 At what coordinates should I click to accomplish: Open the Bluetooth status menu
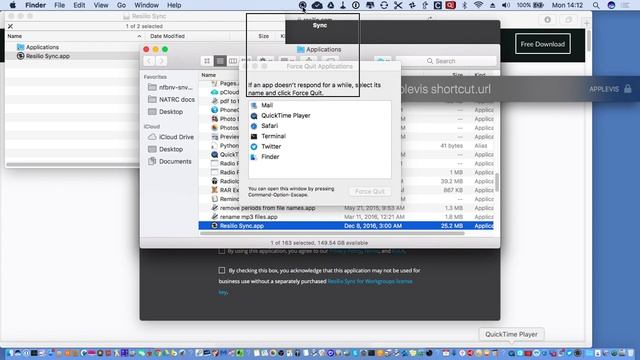tap(464, 5)
